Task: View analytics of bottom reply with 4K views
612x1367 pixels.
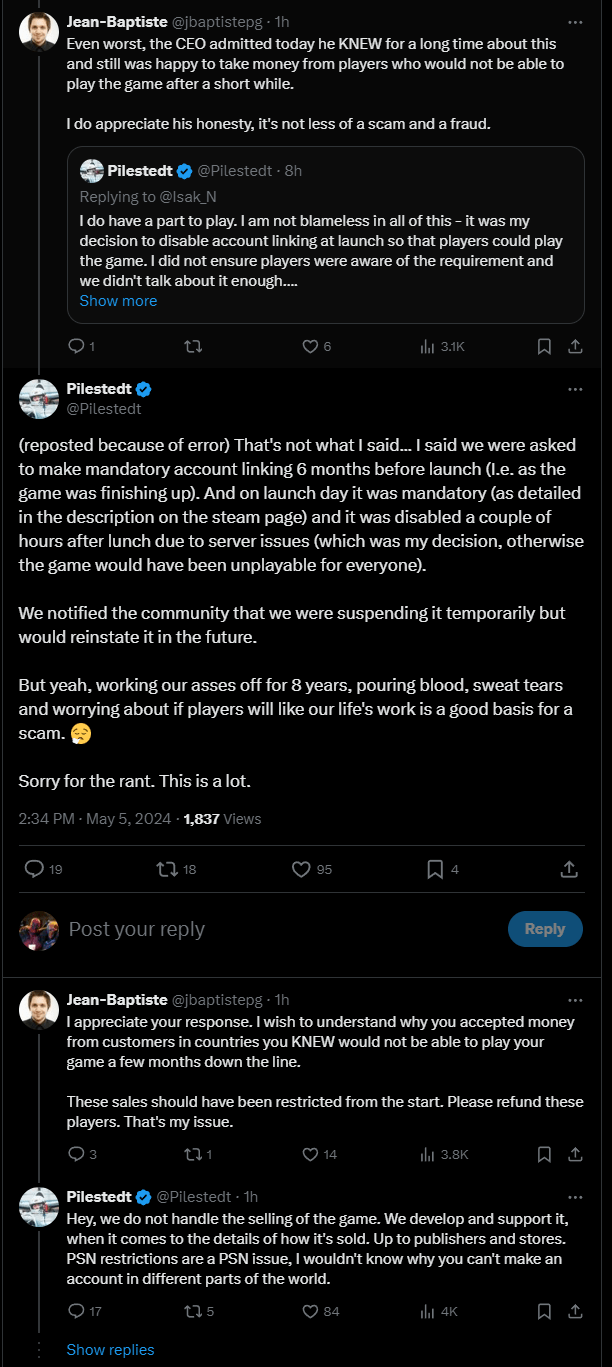Action: pos(428,1311)
